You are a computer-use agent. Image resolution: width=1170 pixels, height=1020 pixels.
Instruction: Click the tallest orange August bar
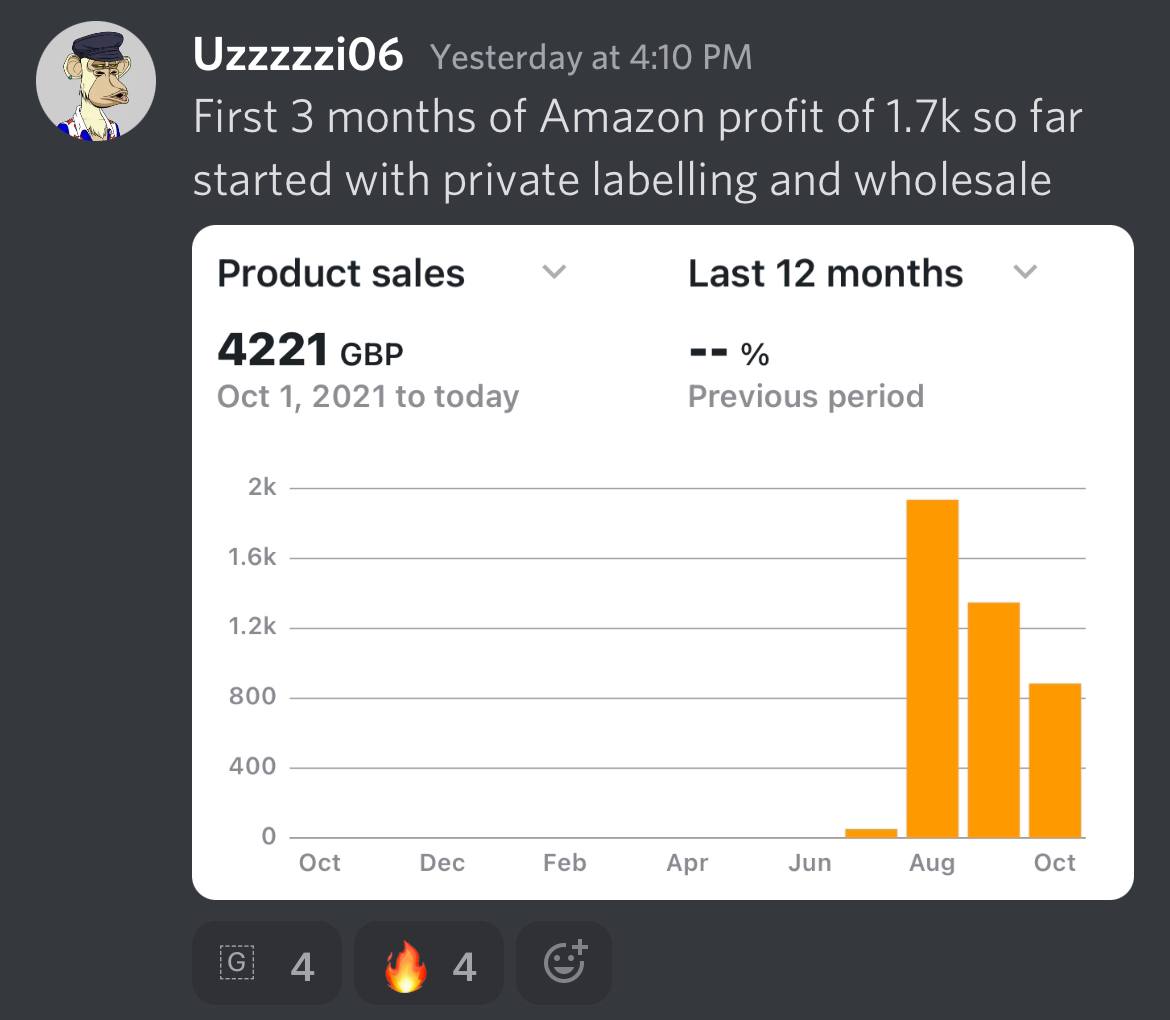pos(932,669)
